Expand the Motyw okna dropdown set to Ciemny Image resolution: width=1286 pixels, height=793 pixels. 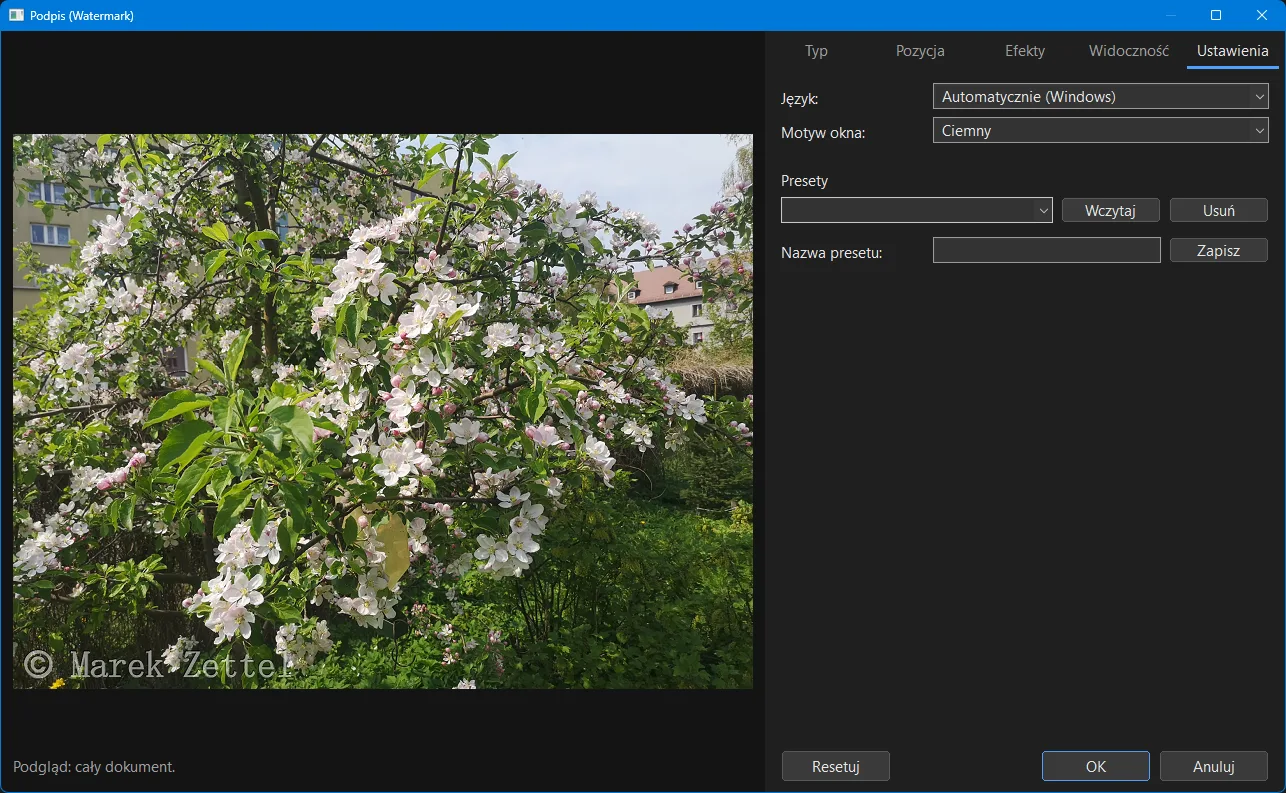1100,130
